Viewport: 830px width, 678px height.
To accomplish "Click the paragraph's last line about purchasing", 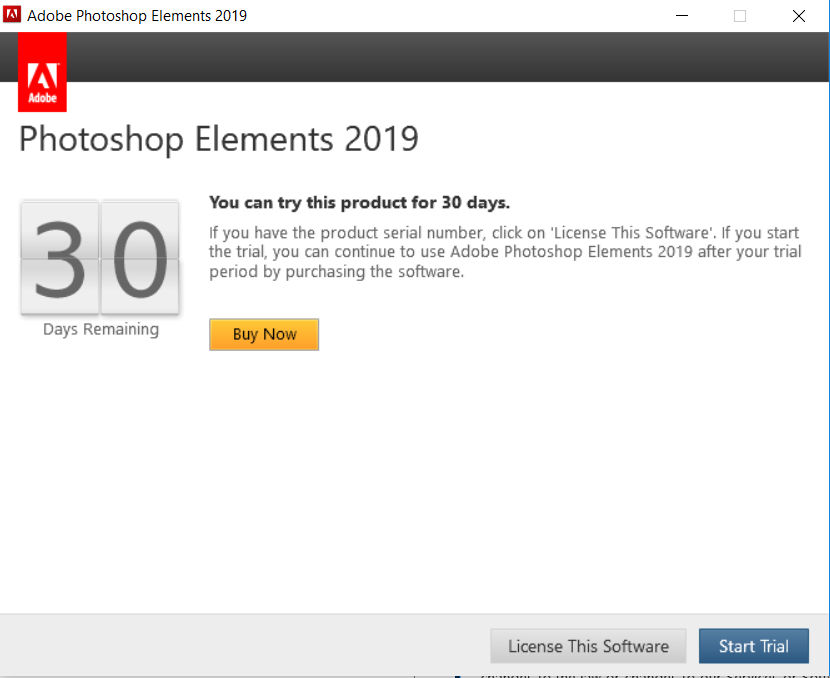I will click(336, 271).
